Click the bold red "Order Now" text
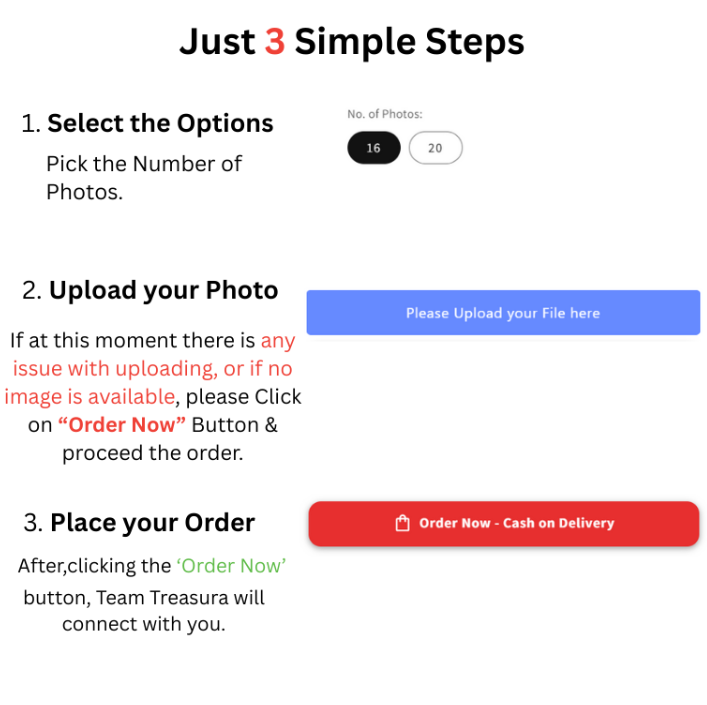 pos(122,425)
